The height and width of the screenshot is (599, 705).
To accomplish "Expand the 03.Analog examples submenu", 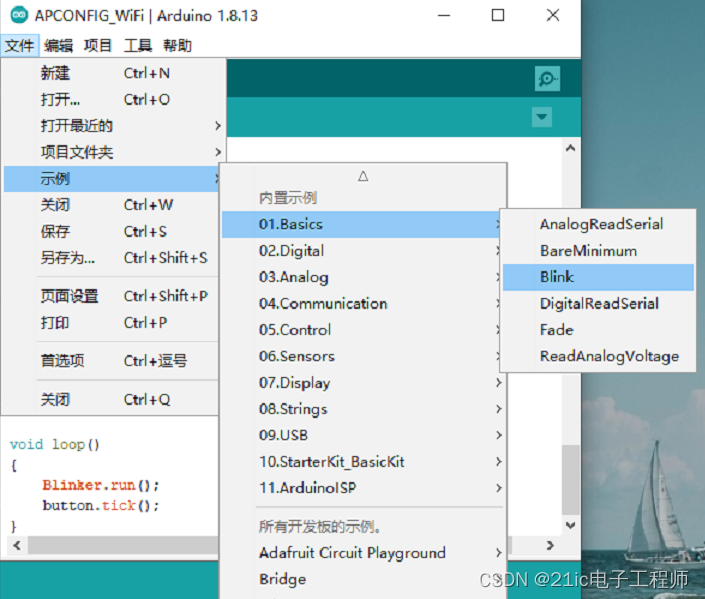I will pyautogui.click(x=362, y=277).
